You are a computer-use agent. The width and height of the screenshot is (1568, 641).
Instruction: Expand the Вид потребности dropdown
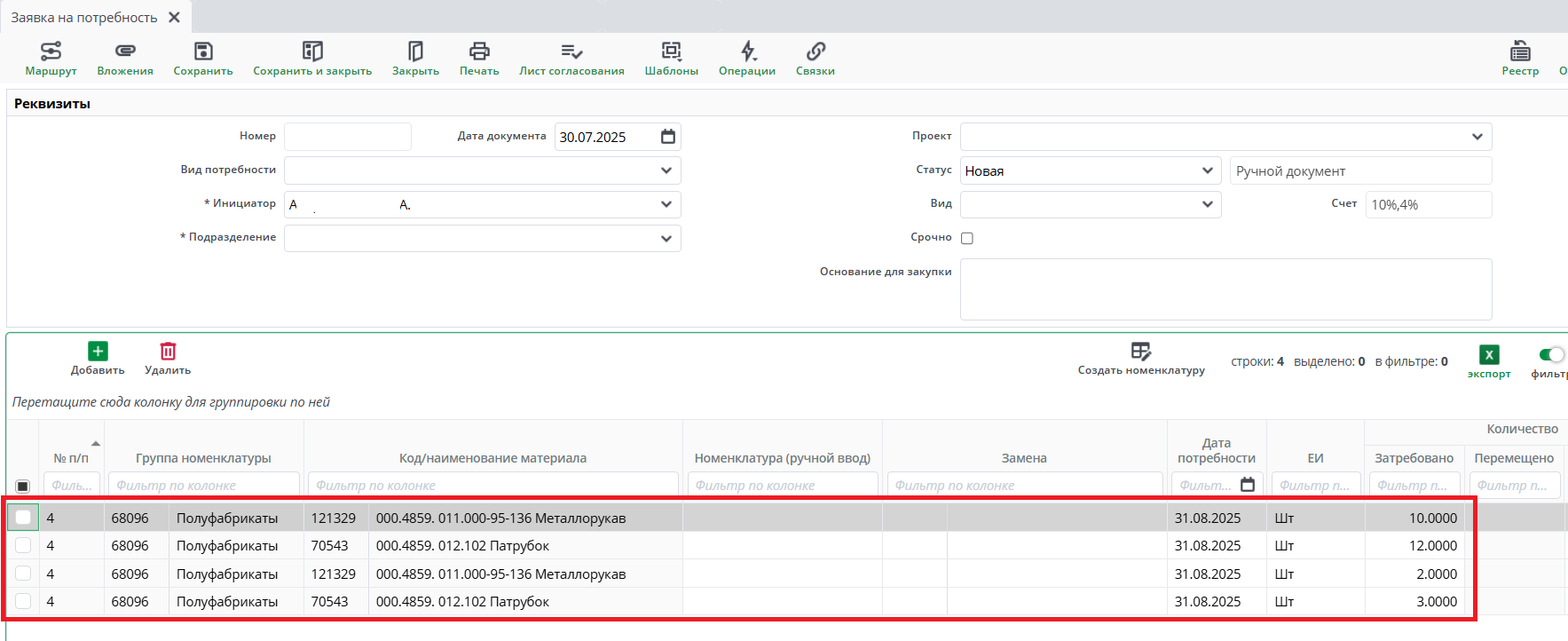[666, 170]
